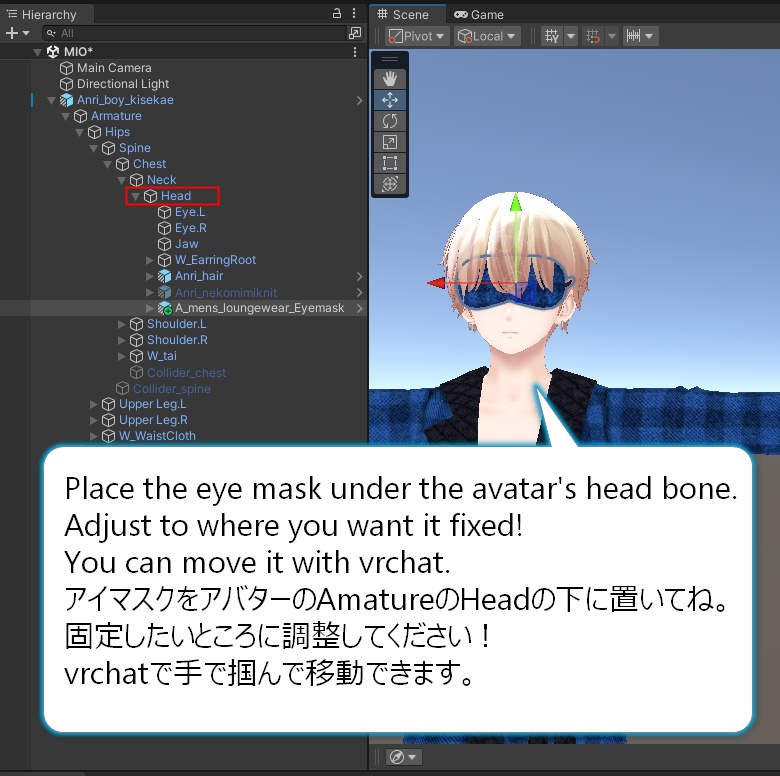
Task: Select the Rect tool
Action: coord(390,163)
